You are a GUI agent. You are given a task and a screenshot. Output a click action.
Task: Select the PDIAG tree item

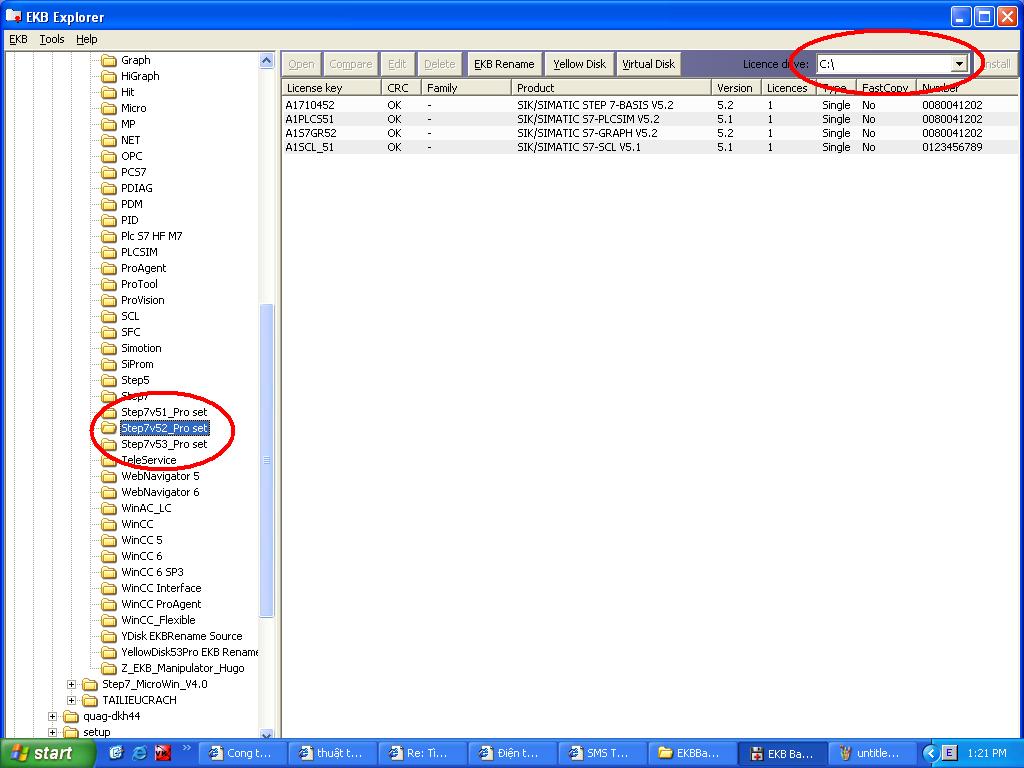(x=136, y=188)
